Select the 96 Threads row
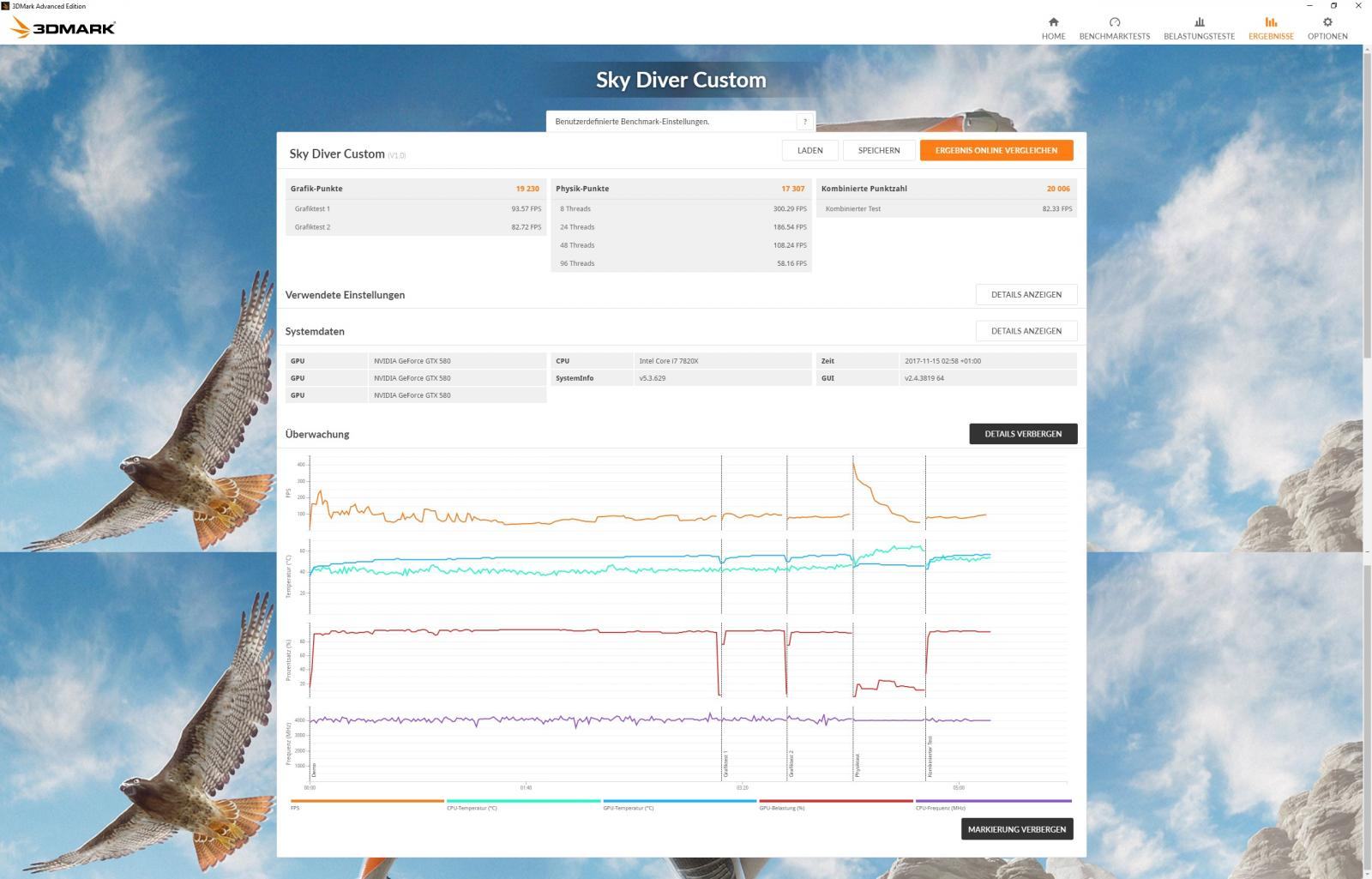The height and width of the screenshot is (879, 1372). [681, 263]
